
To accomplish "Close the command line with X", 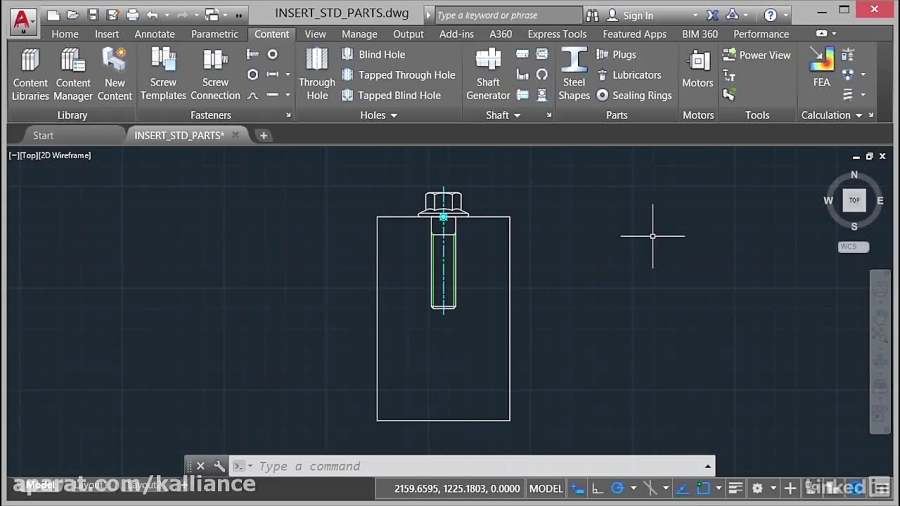I will [x=200, y=466].
